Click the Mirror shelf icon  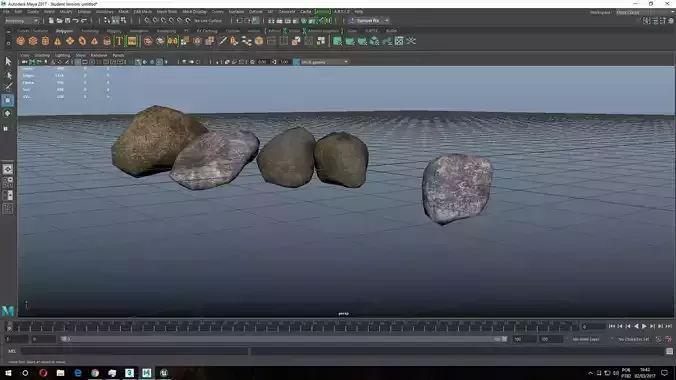click(172, 41)
